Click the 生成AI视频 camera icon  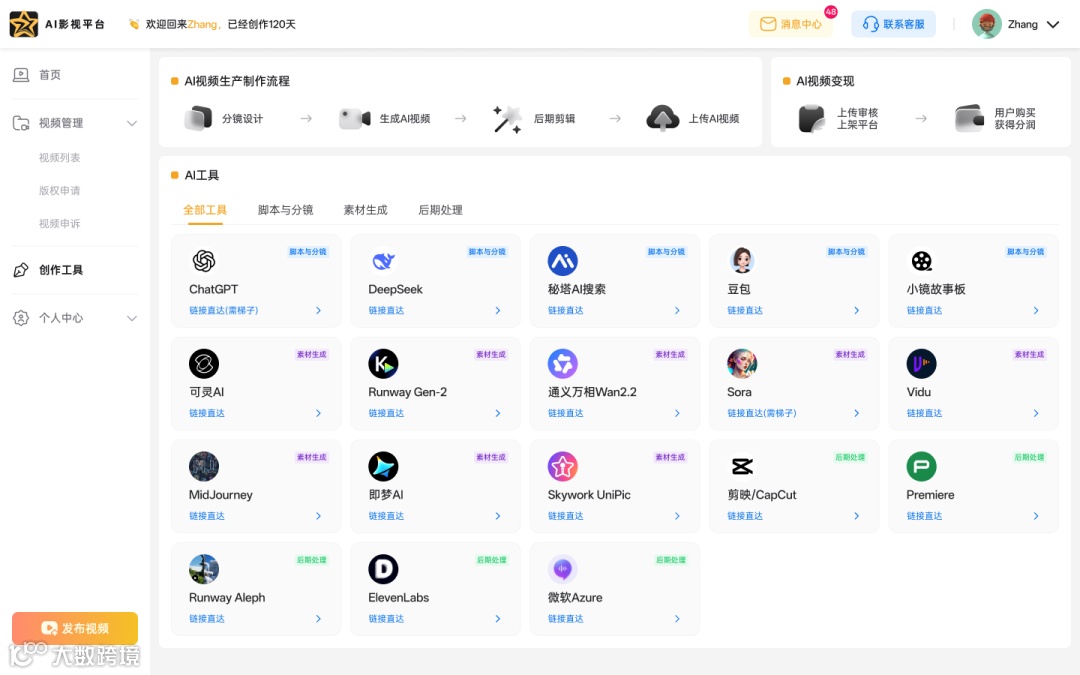[x=354, y=118]
